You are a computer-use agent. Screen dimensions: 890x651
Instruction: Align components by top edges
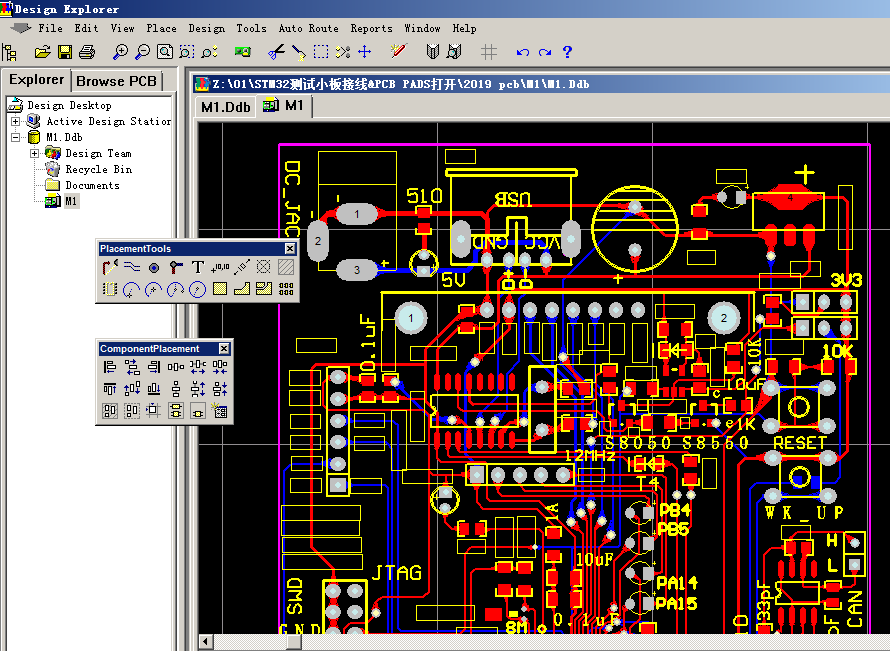(110, 389)
